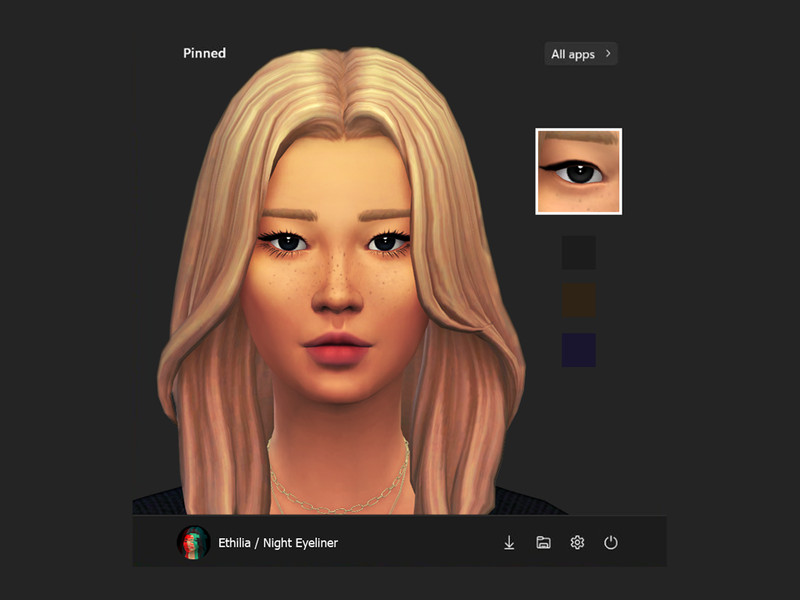Expand the All apps list

[581, 54]
